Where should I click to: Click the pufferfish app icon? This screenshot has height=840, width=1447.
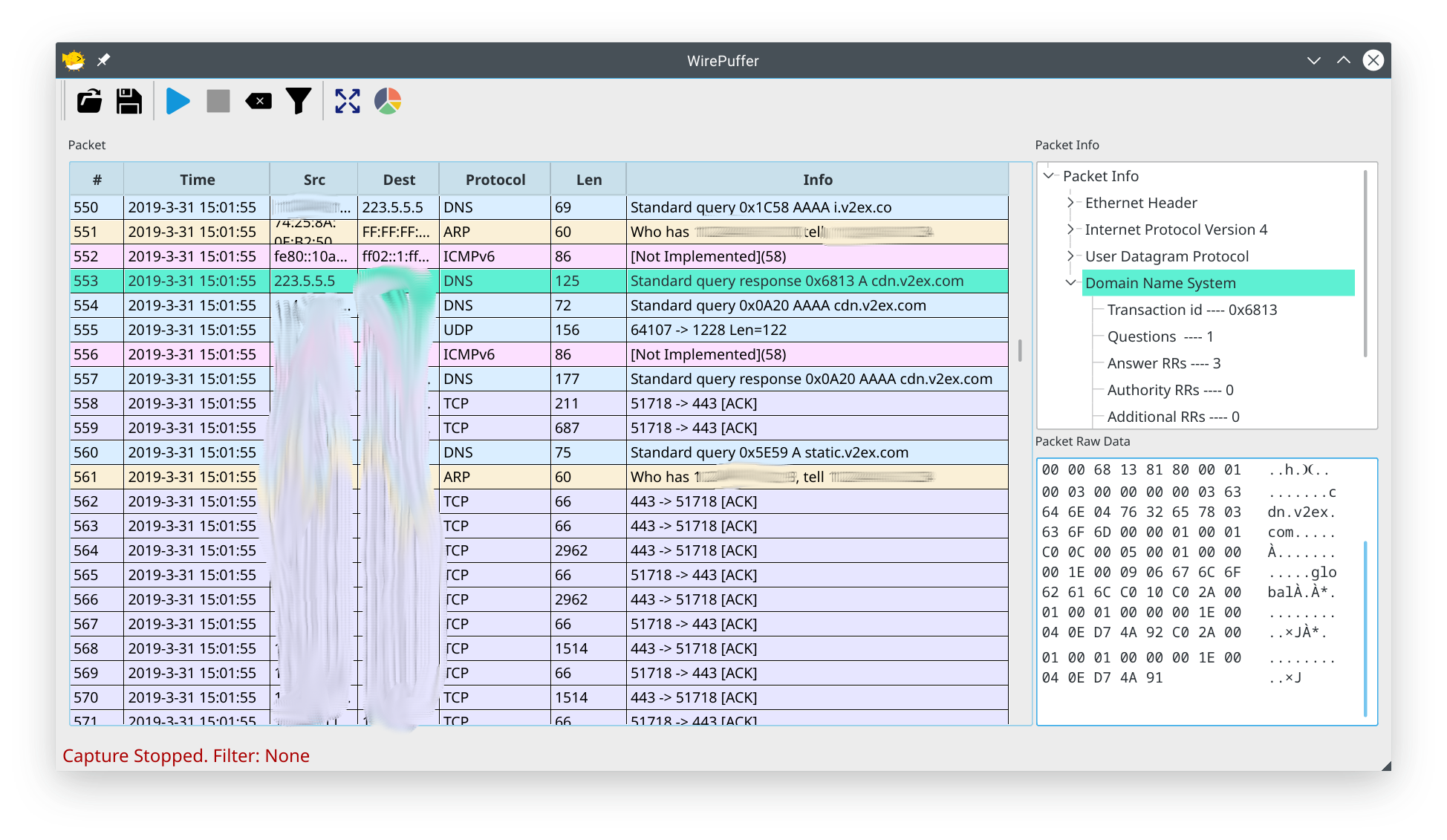74,60
